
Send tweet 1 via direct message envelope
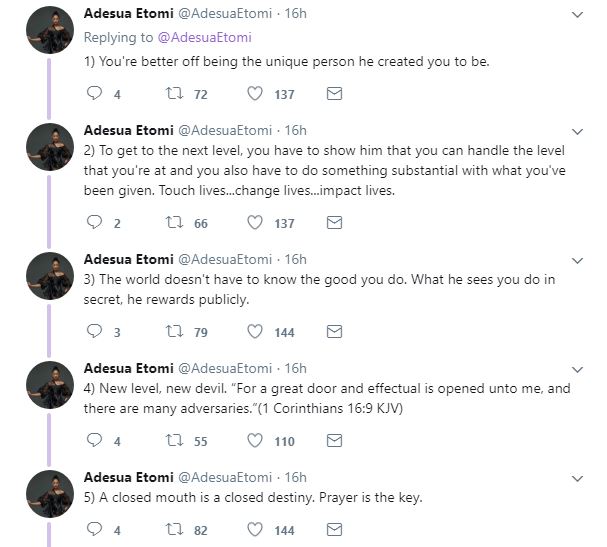pyautogui.click(x=335, y=93)
